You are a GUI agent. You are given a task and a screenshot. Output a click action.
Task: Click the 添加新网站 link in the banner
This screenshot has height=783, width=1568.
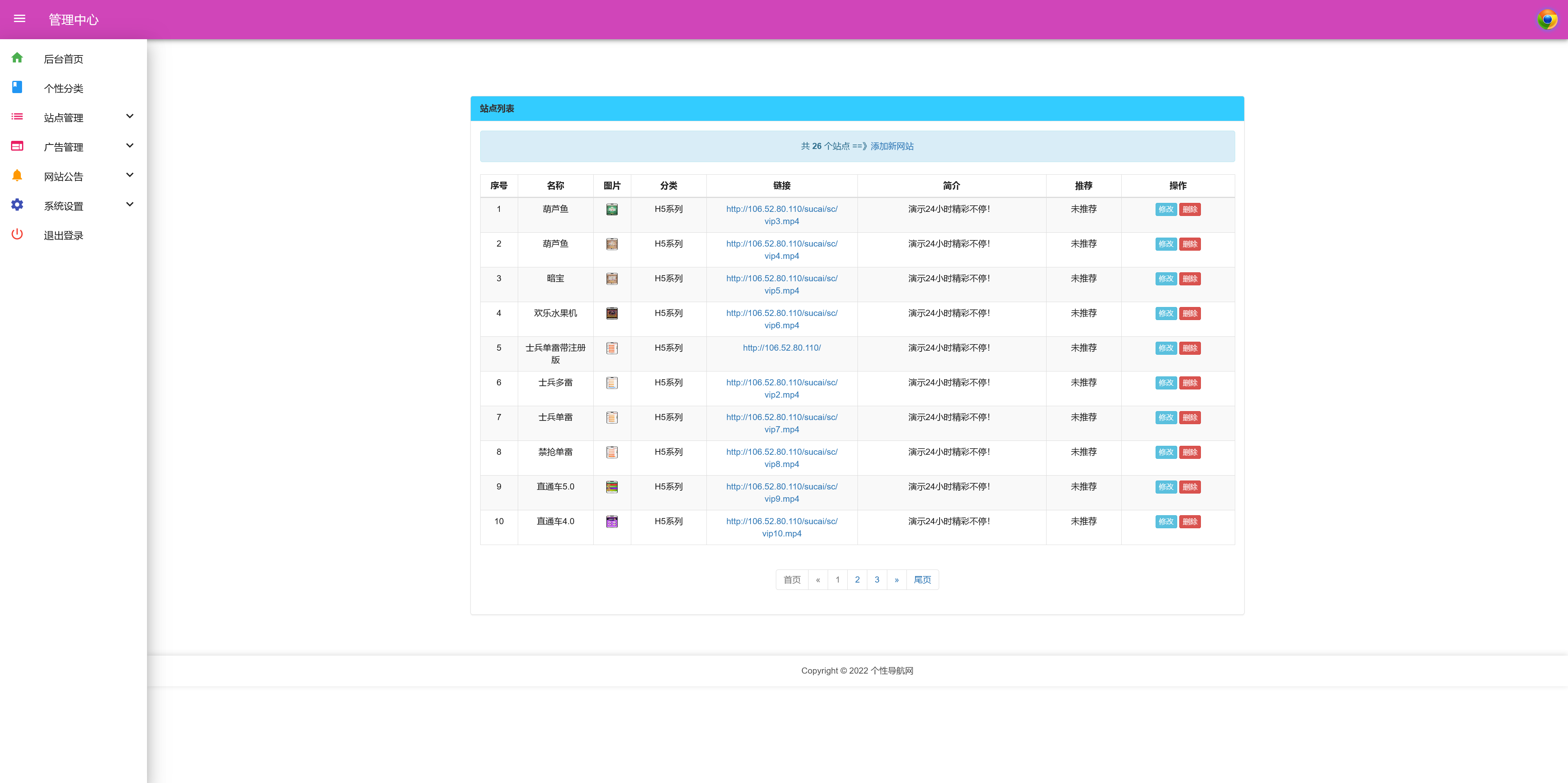pyautogui.click(x=892, y=146)
